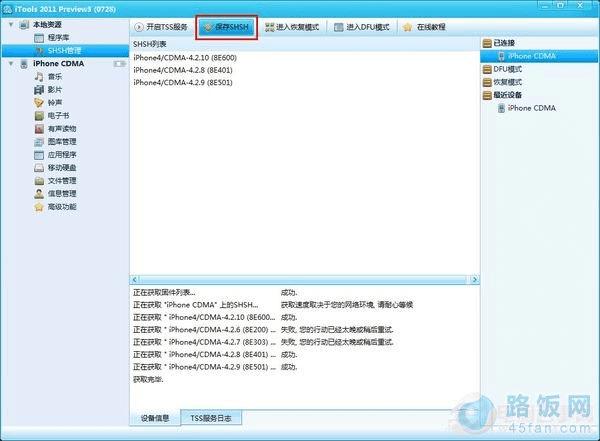The height and width of the screenshot is (441, 600).
Task: Click the 正在获取固件列表 log line
Action: click(215, 293)
